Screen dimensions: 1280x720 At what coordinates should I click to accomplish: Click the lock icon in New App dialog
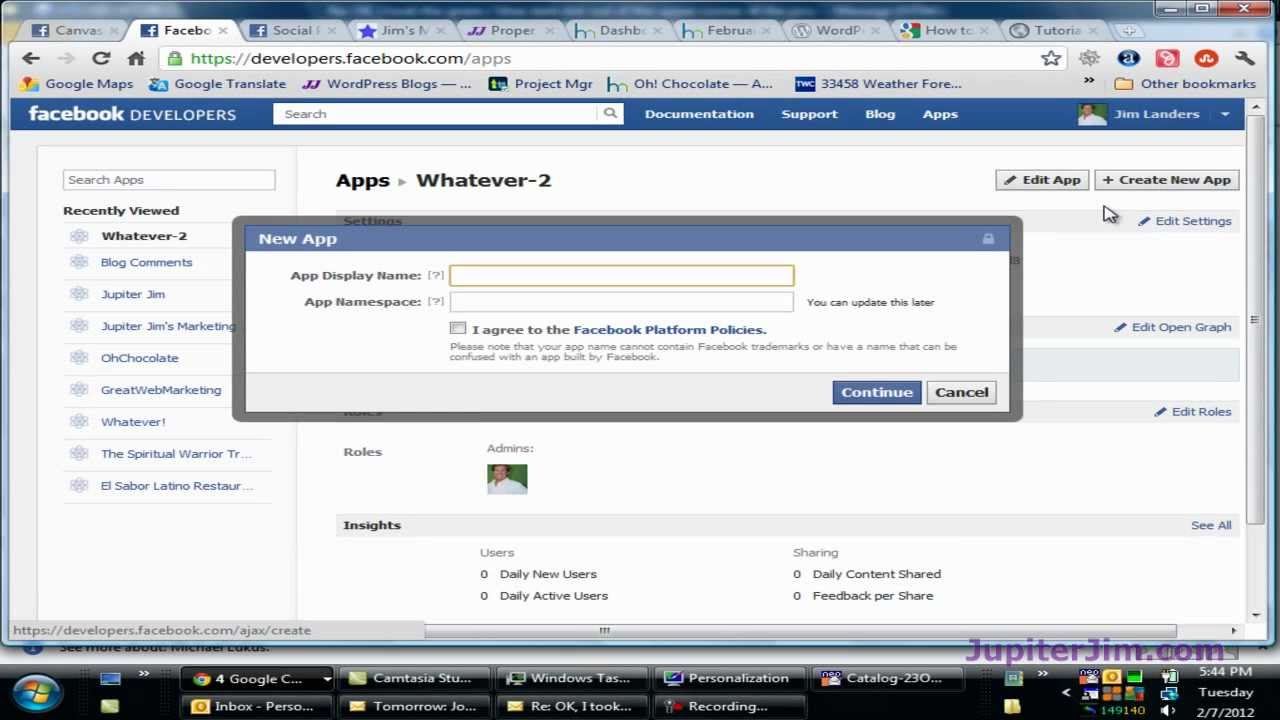[x=988, y=238]
